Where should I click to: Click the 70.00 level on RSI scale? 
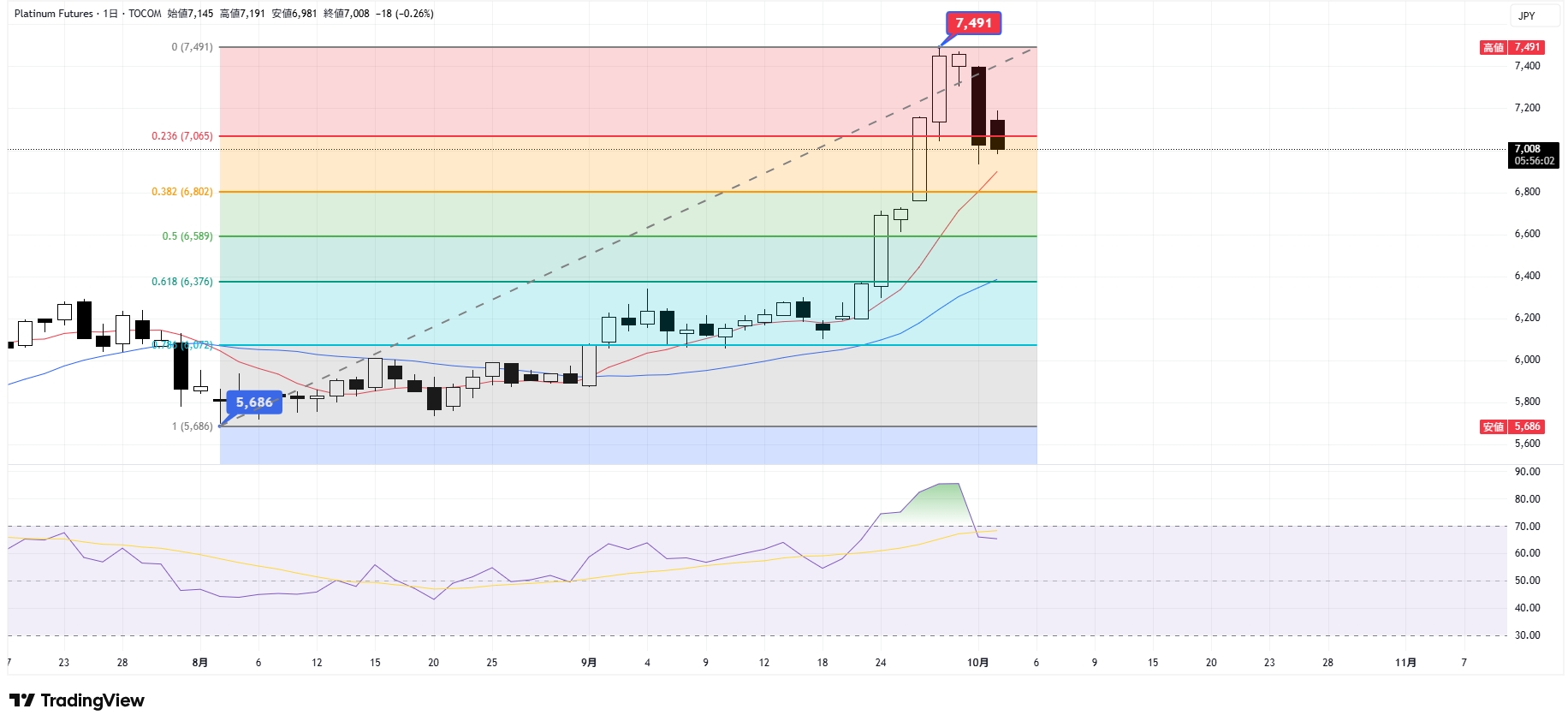tap(1527, 527)
